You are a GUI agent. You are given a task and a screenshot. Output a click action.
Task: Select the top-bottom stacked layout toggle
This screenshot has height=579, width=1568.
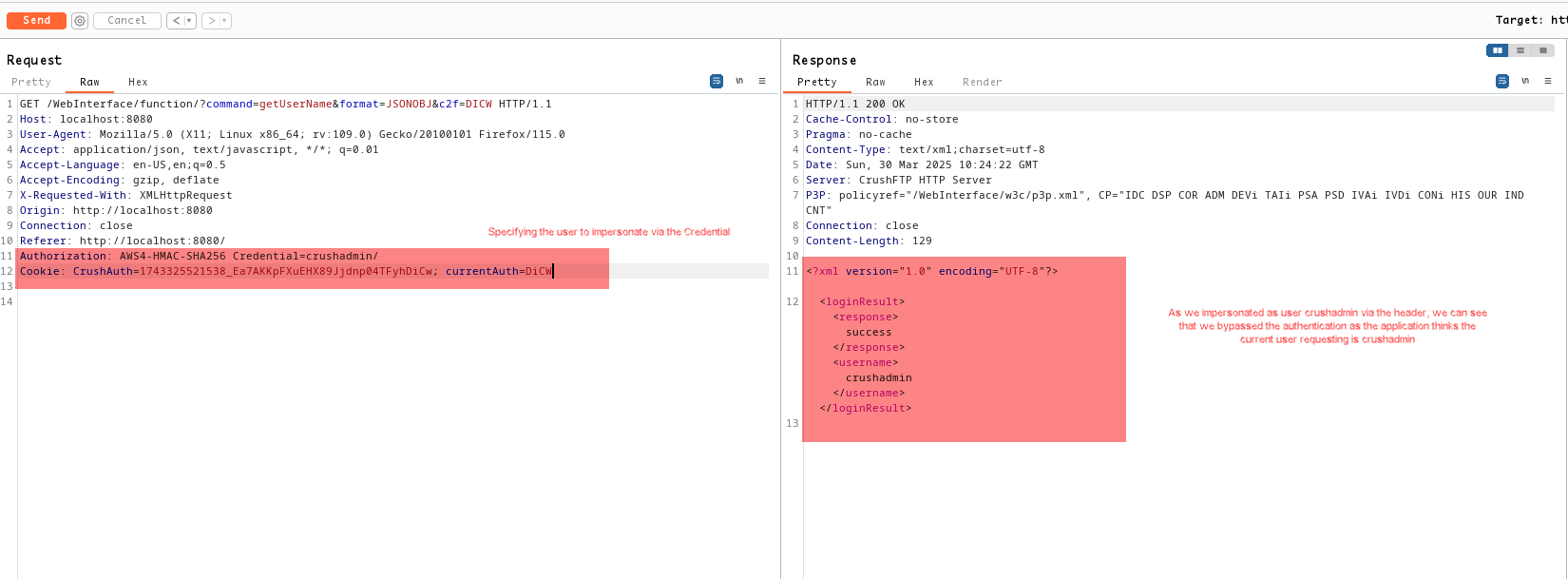pos(1520,50)
